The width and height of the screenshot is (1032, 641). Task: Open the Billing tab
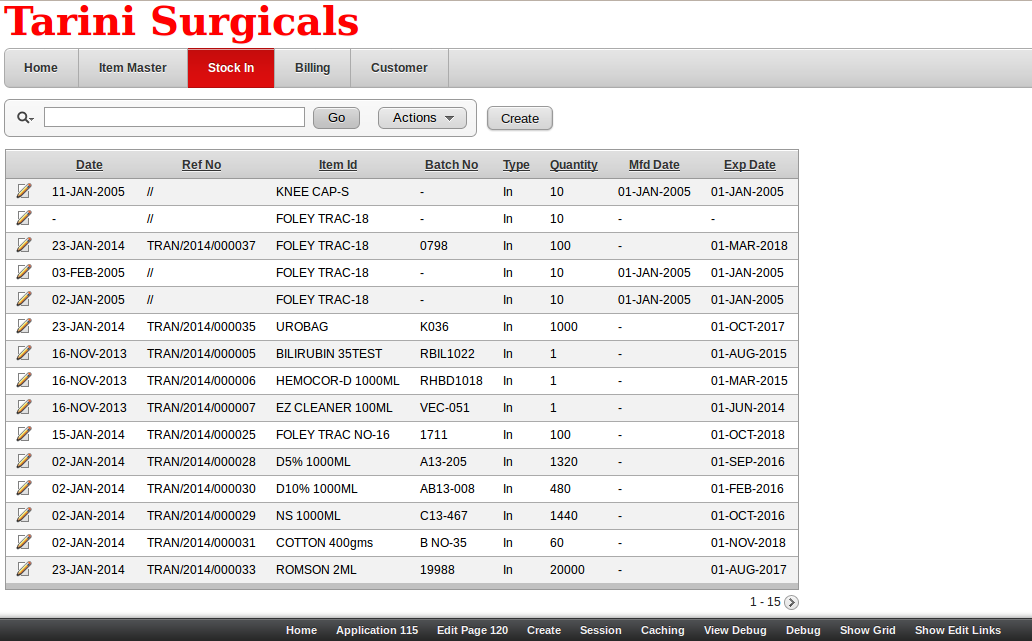coord(312,68)
